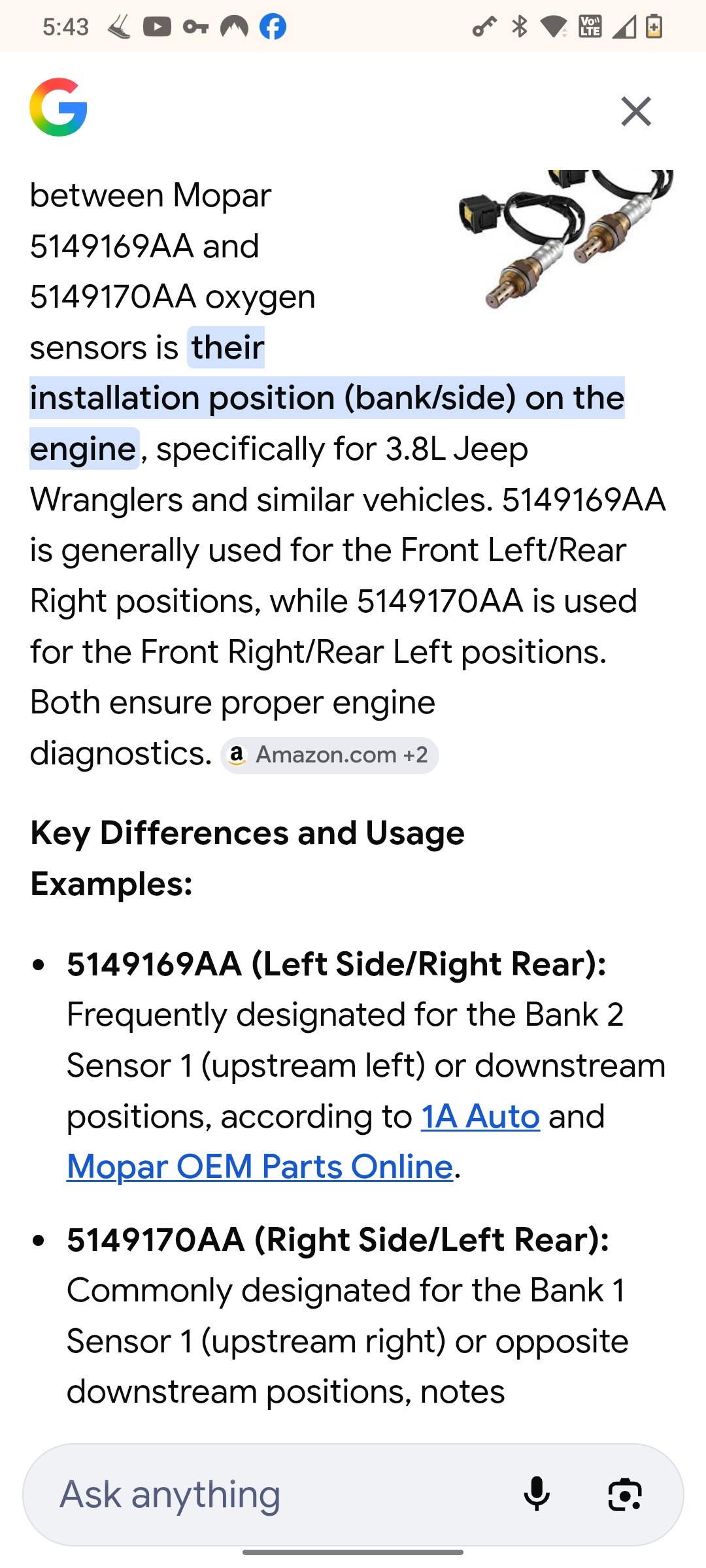Tap the Facebook notification icon

click(x=273, y=27)
